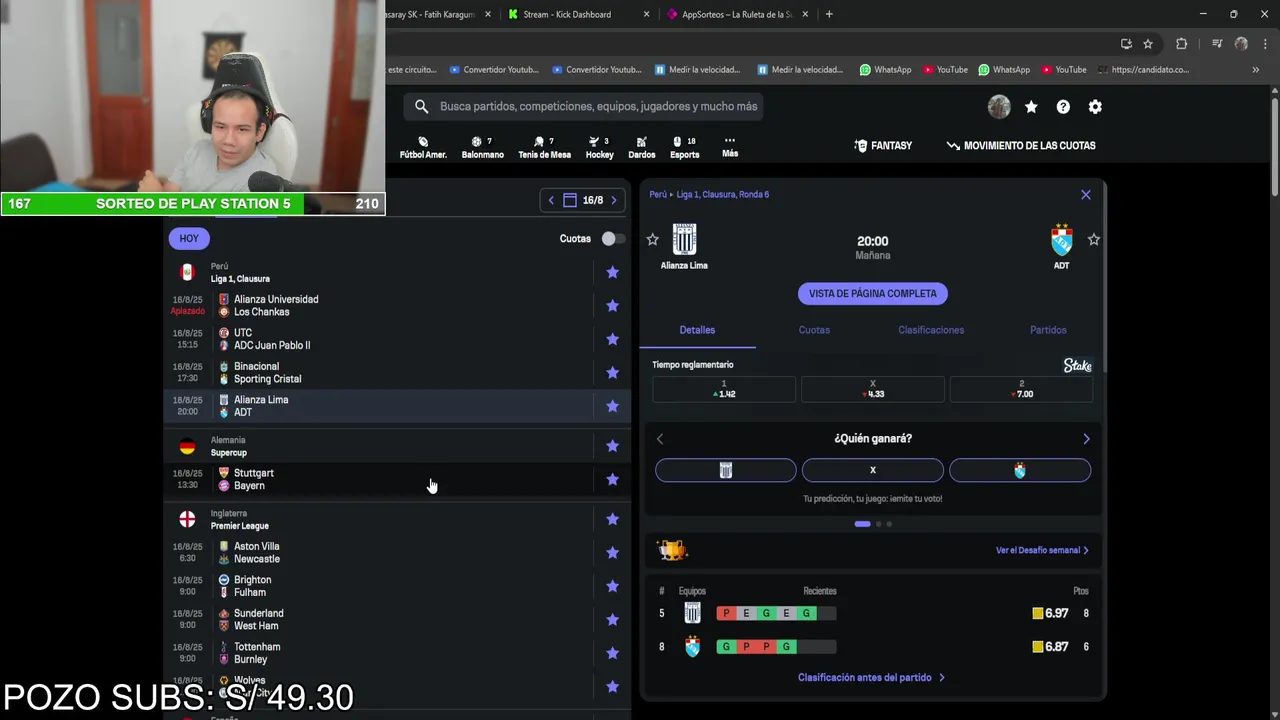Close the match detail panel

click(x=1086, y=195)
